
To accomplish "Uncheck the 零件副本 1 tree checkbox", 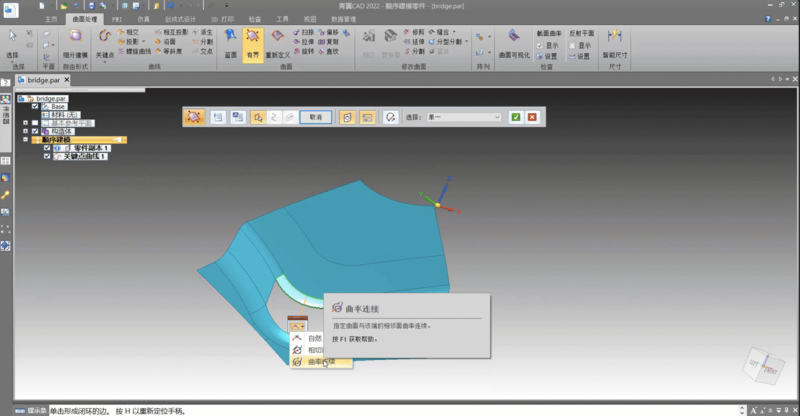I will click(46, 148).
